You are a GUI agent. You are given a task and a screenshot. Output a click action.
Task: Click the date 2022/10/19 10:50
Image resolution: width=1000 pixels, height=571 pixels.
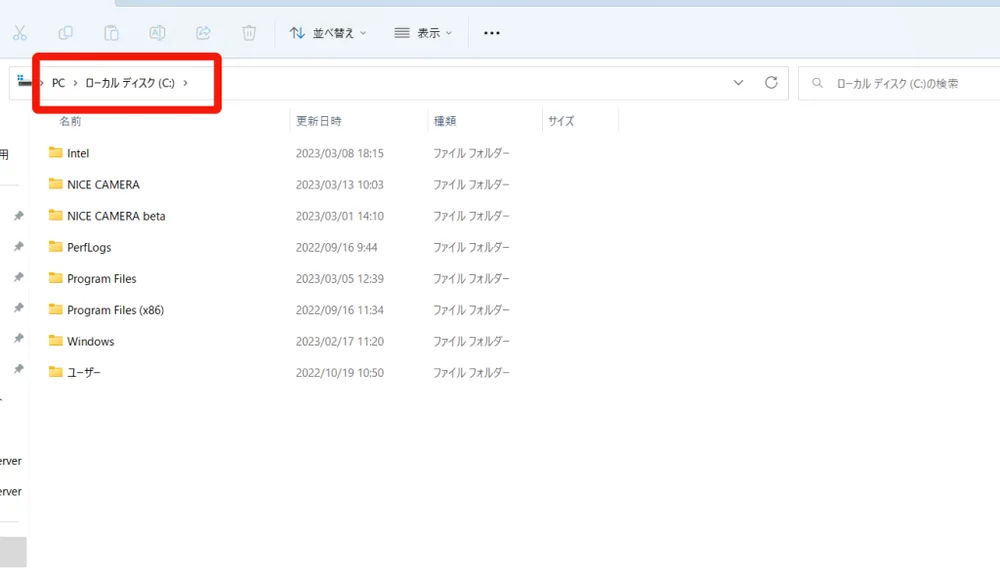click(340, 373)
